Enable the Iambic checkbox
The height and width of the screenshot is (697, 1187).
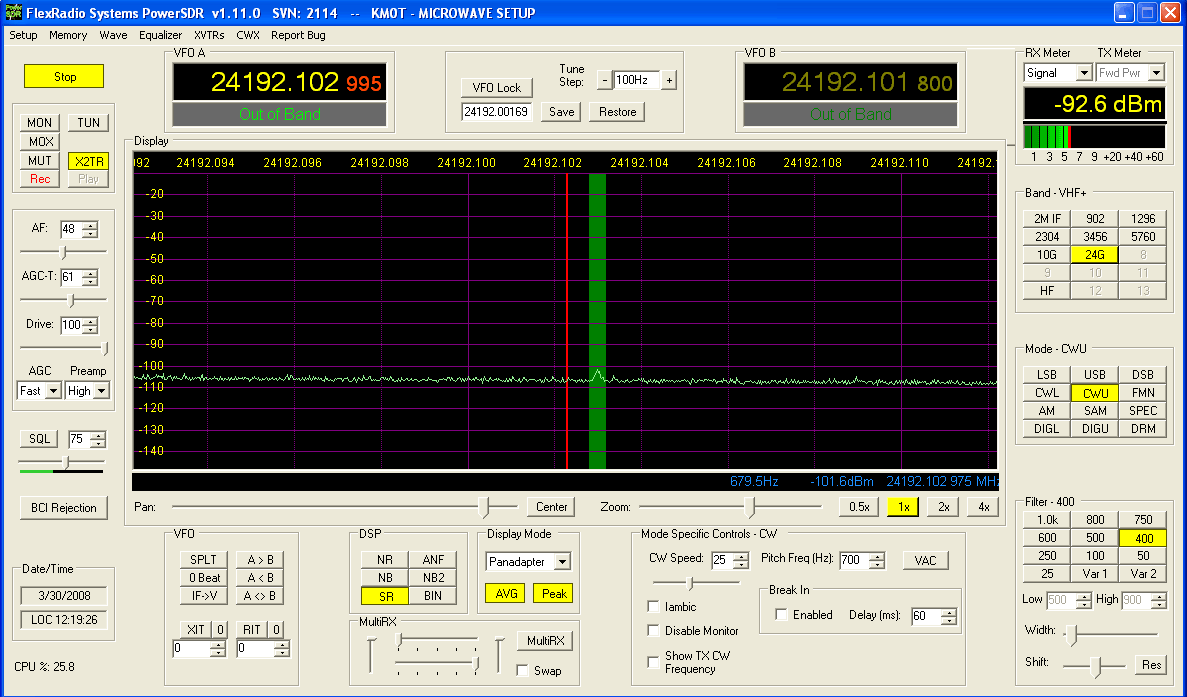[654, 607]
